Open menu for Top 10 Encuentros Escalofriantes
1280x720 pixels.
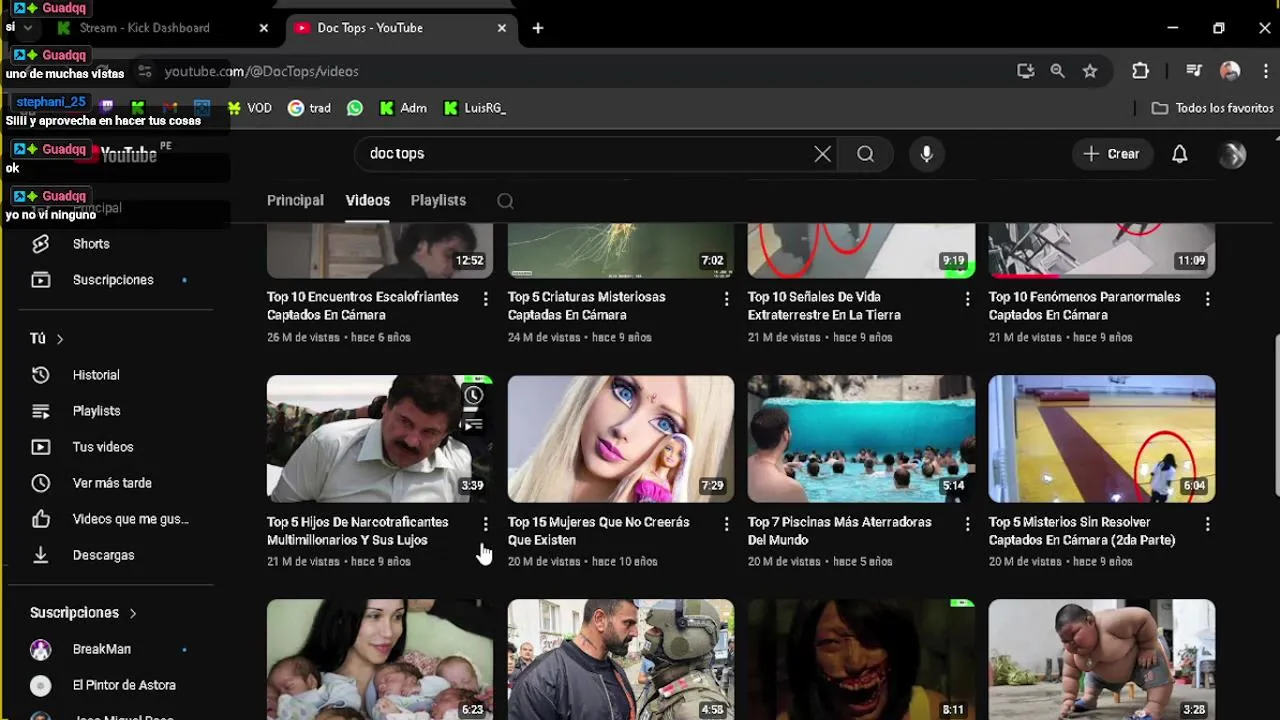coord(486,299)
